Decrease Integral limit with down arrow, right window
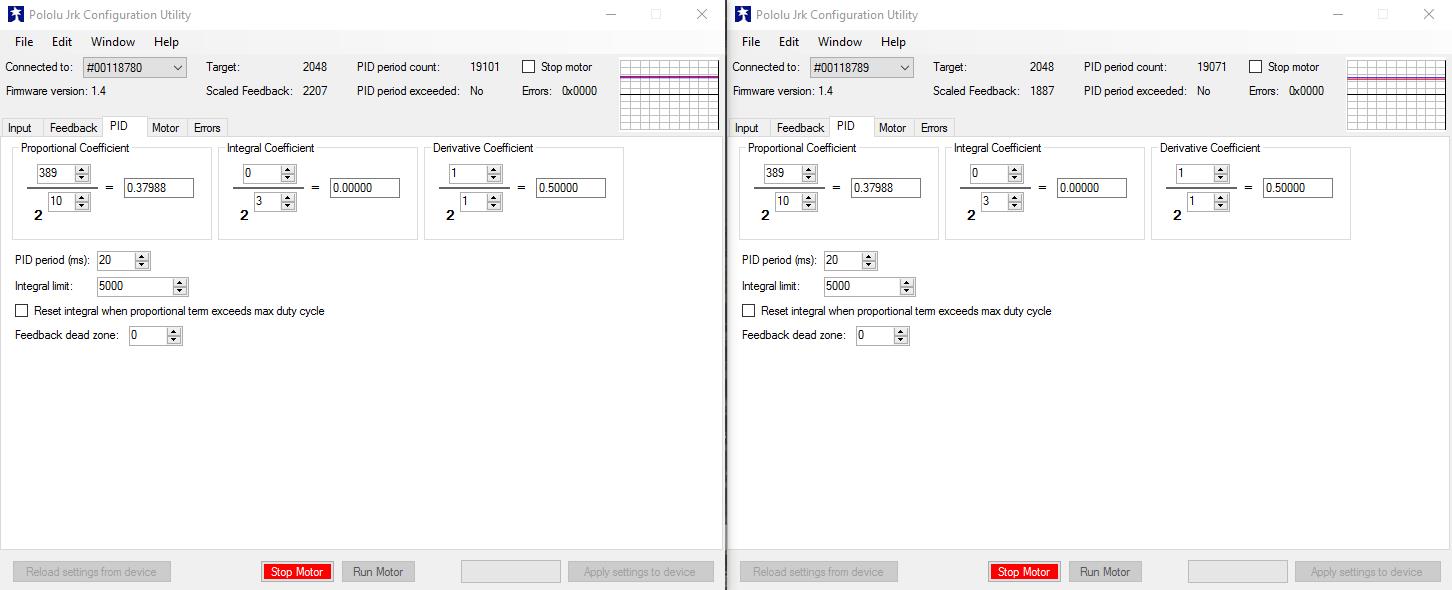Image resolution: width=1452 pixels, height=590 pixels. [907, 290]
